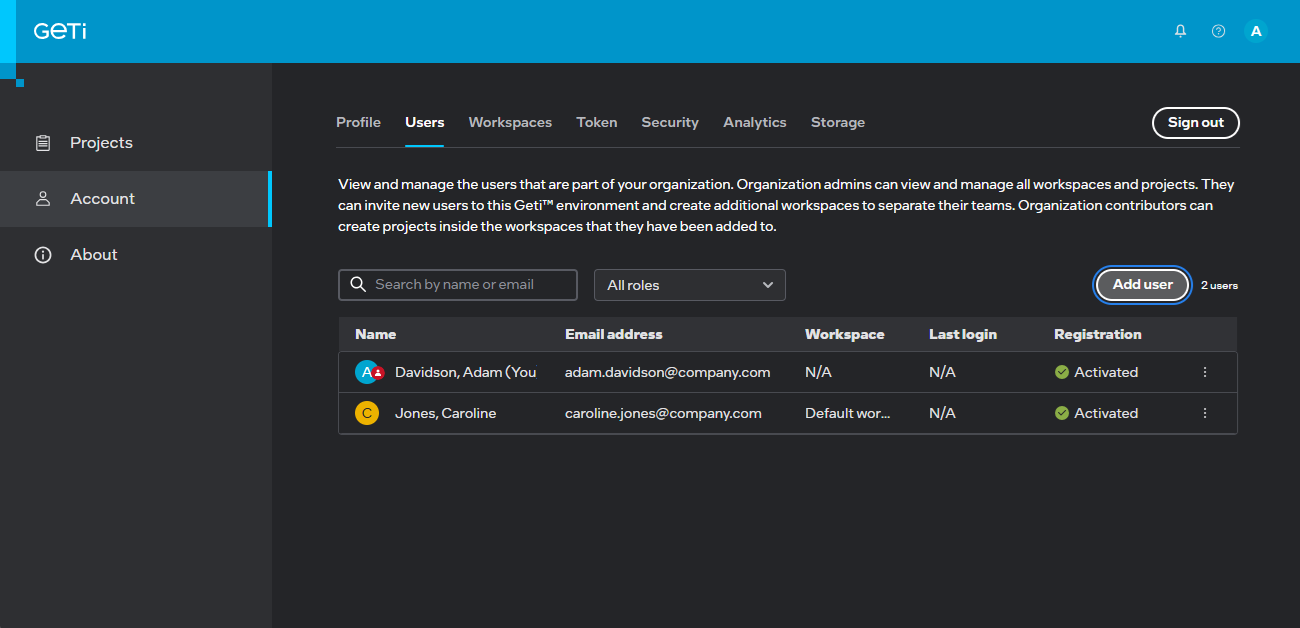The height and width of the screenshot is (628, 1300).
Task: Select Account in the sidebar
Action: tap(102, 199)
